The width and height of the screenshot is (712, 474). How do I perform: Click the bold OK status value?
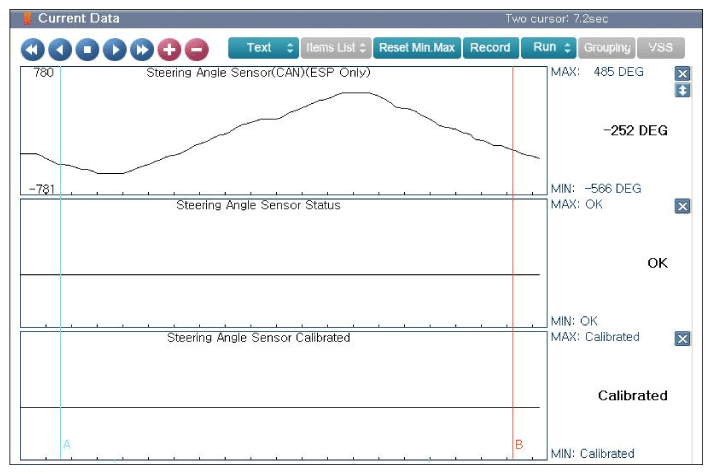(x=658, y=263)
